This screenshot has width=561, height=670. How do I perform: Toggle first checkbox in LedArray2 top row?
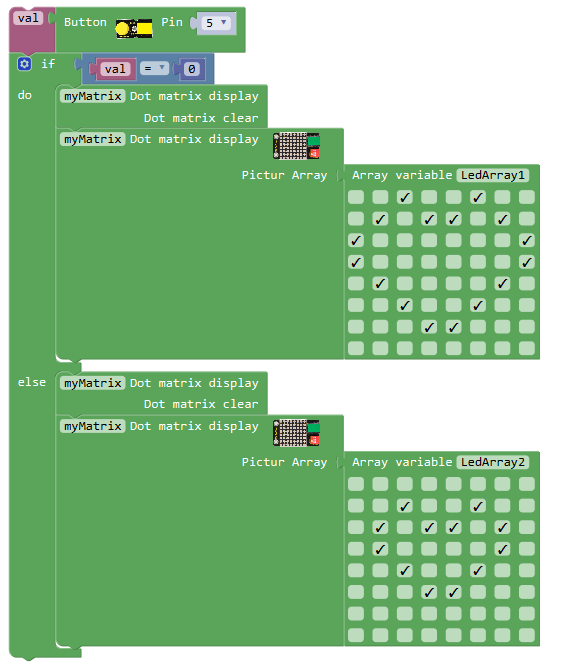[x=356, y=484]
